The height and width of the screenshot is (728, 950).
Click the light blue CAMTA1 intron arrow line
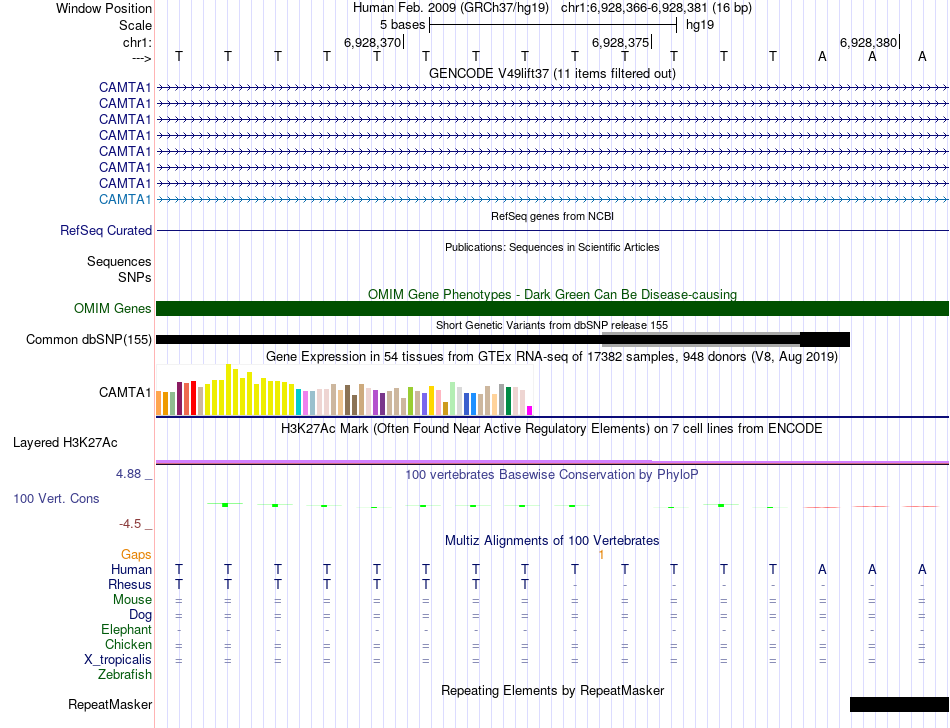click(x=552, y=199)
